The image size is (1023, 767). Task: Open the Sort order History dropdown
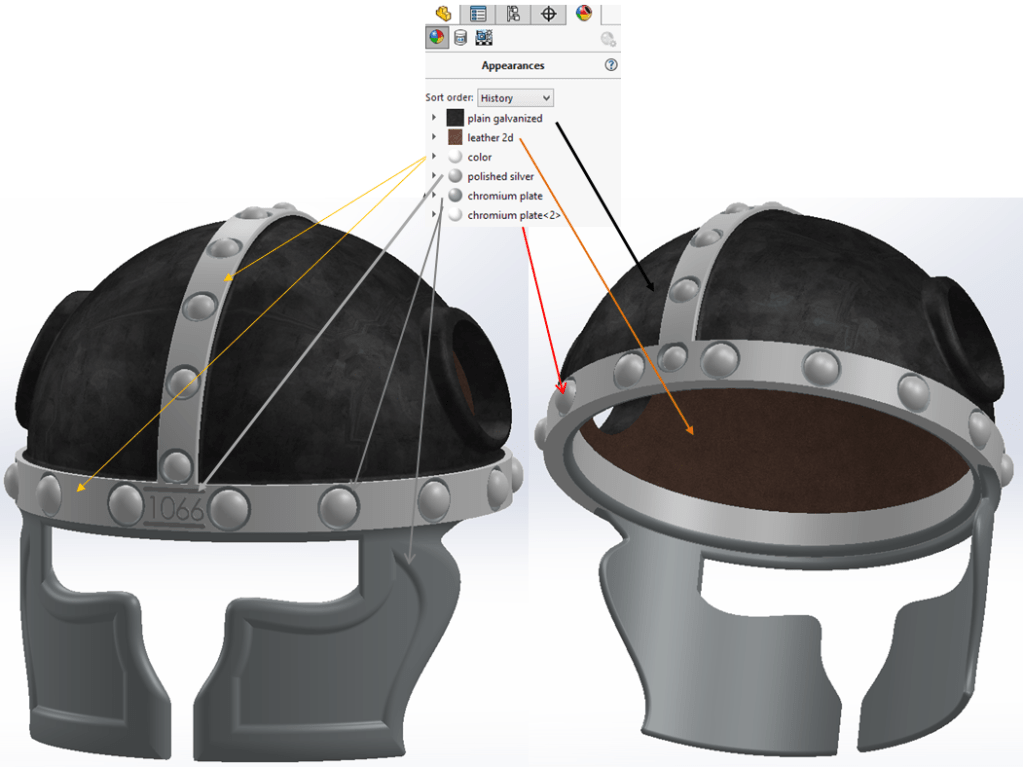pyautogui.click(x=515, y=98)
